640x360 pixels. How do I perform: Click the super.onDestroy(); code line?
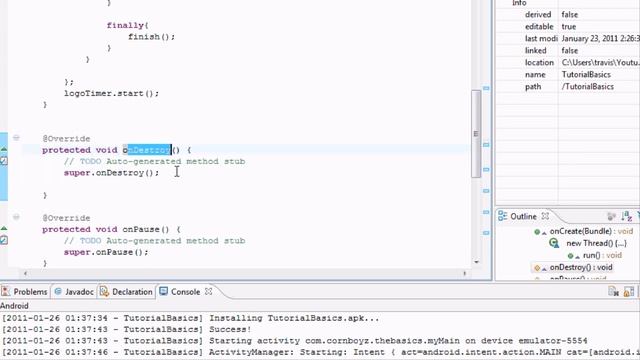click(x=111, y=173)
